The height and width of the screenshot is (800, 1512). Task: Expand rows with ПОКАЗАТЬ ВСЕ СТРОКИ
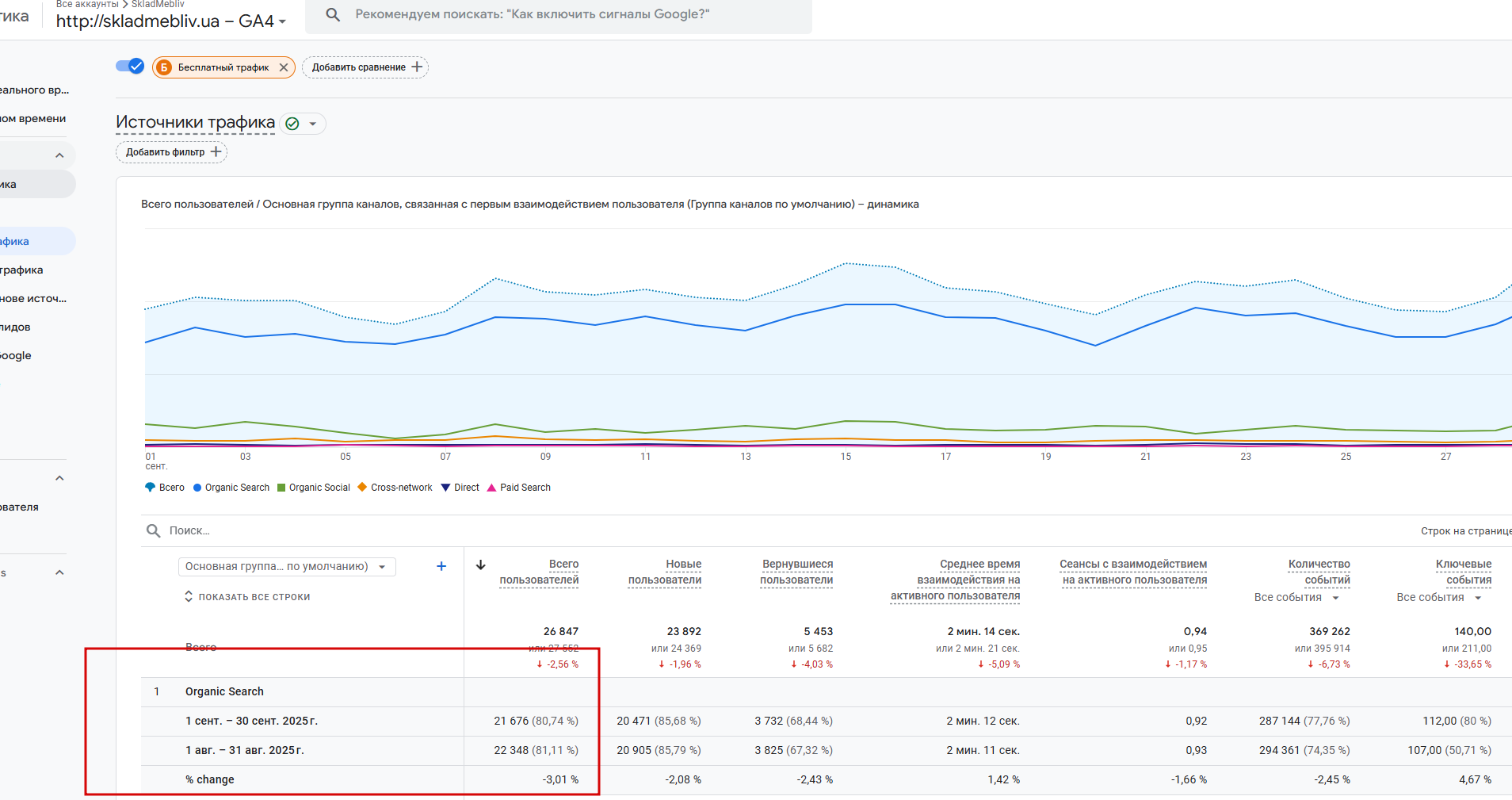pos(247,597)
